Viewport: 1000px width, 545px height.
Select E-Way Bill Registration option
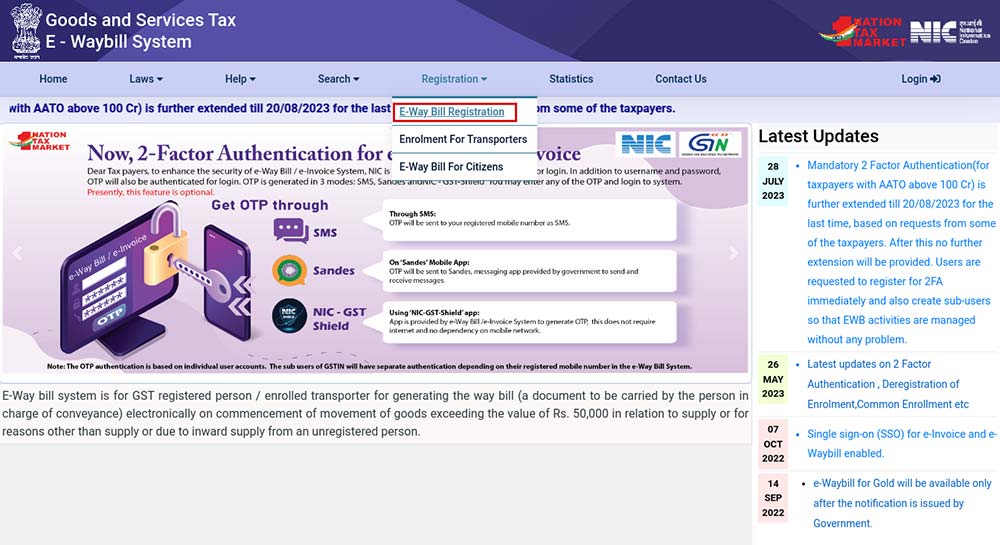tap(452, 112)
